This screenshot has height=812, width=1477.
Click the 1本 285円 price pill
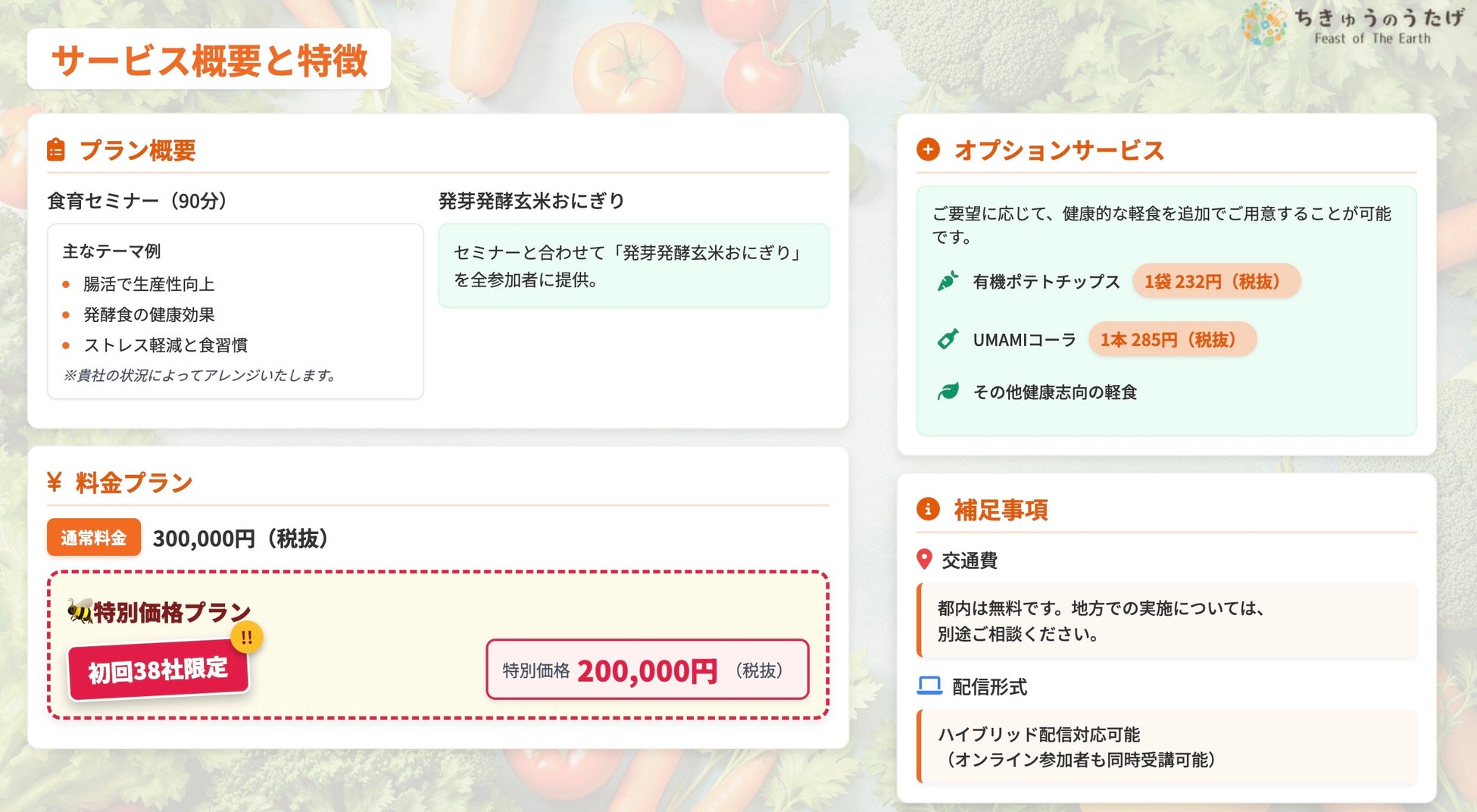pyautogui.click(x=1173, y=339)
